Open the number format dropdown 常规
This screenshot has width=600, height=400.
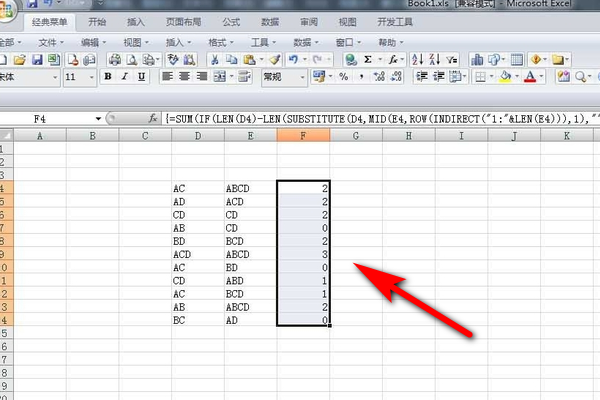pyautogui.click(x=302, y=77)
